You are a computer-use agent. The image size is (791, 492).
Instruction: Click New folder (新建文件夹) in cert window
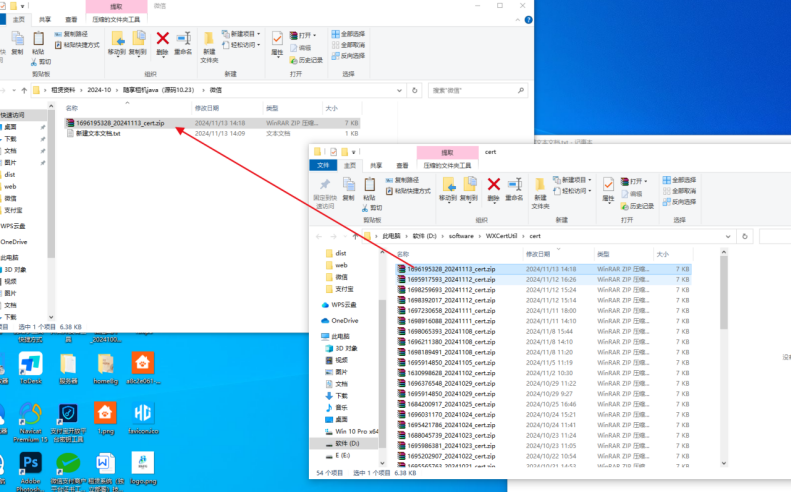coord(540,193)
